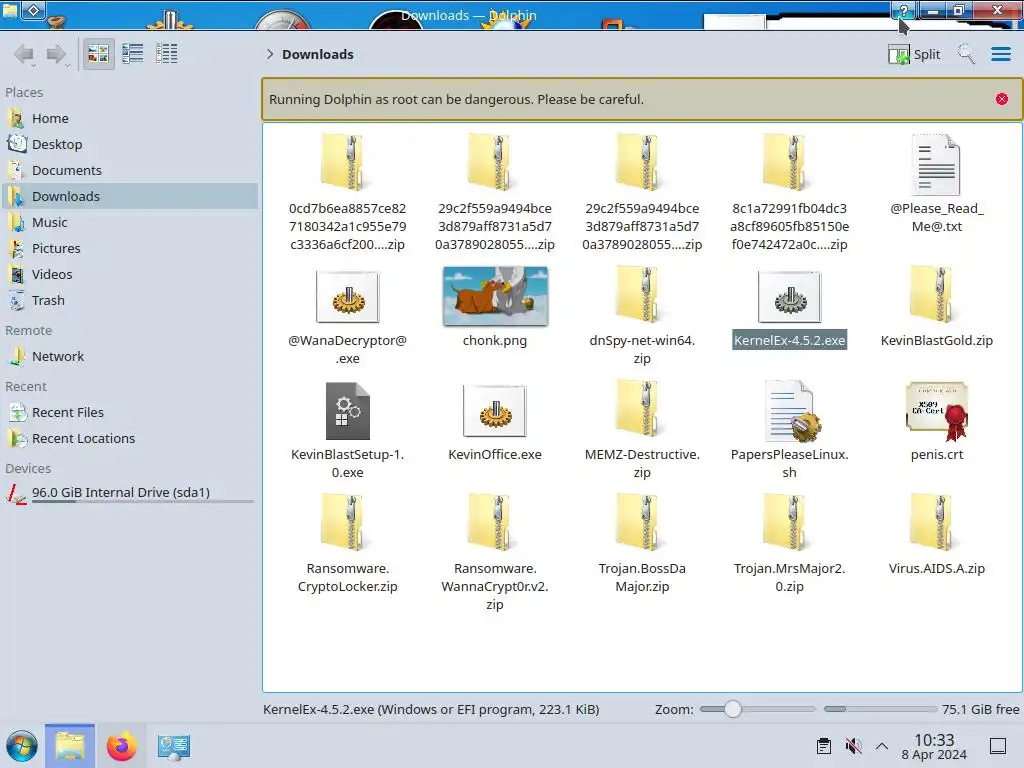Select PapersPleaseLinux.sh script
Viewport: 1024px width, 768px height.
tap(789, 430)
